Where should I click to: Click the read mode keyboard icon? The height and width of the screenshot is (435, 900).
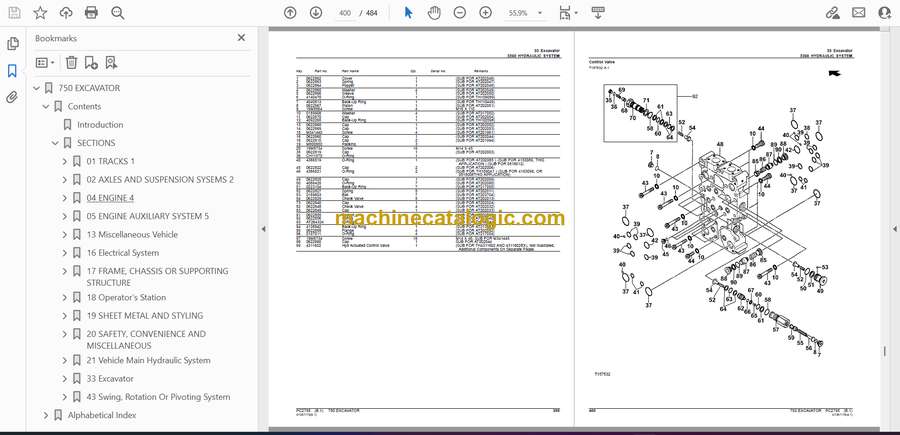[x=598, y=13]
